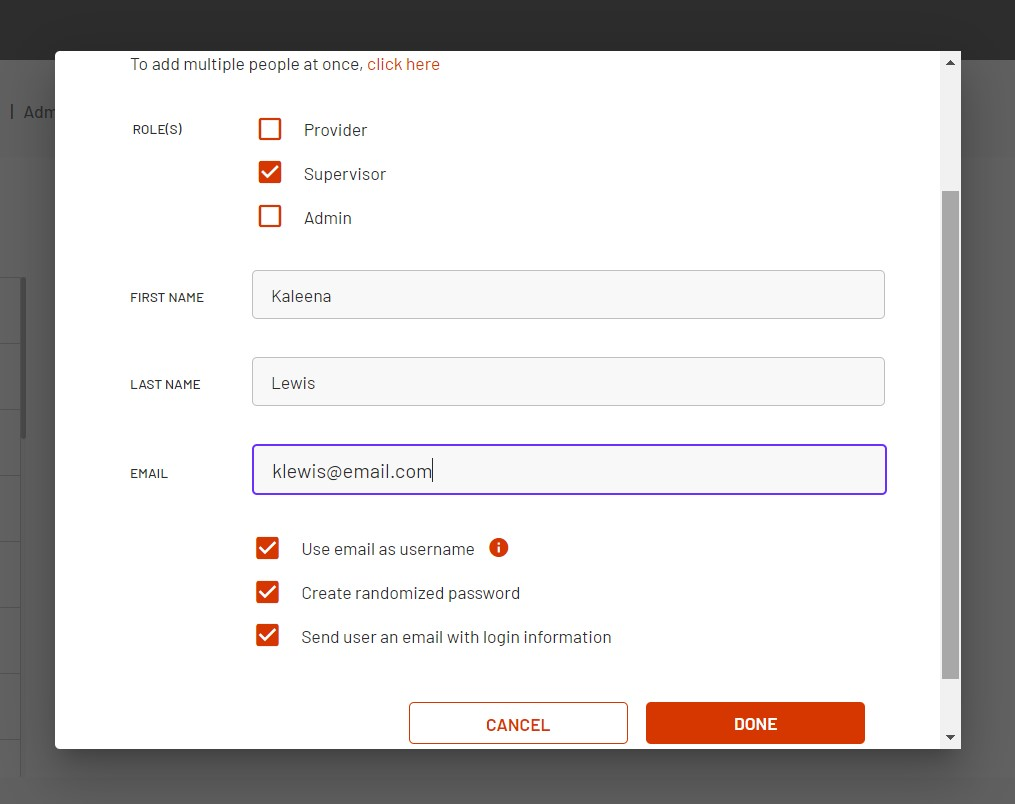1015x804 pixels.
Task: Select the LAST NAME field containing Lewis
Action: [568, 382]
